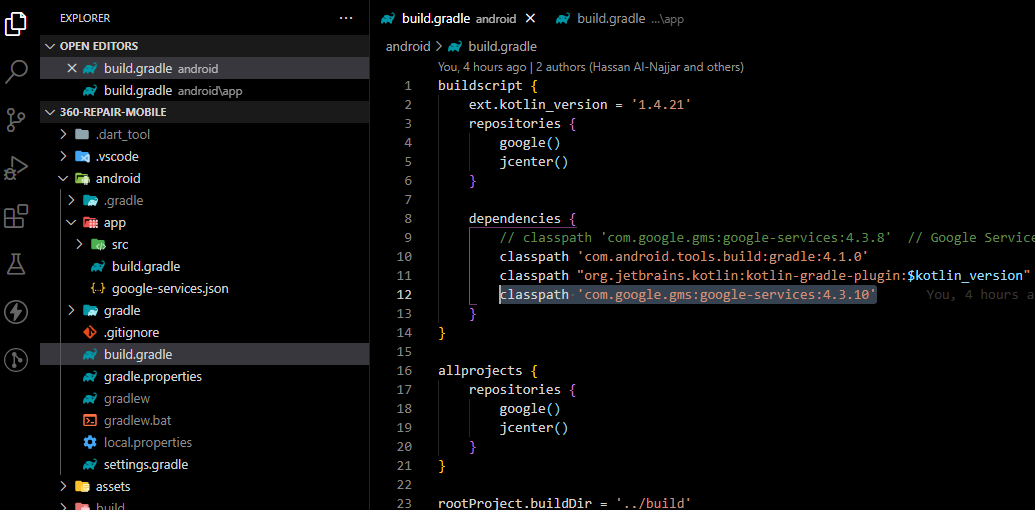The height and width of the screenshot is (510, 1035).
Task: Switch to the build.gradle app tab
Action: [620, 18]
